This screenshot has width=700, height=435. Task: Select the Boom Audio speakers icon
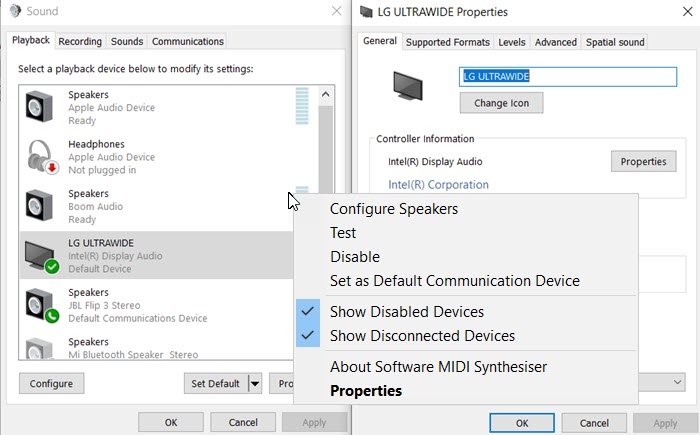pos(41,205)
